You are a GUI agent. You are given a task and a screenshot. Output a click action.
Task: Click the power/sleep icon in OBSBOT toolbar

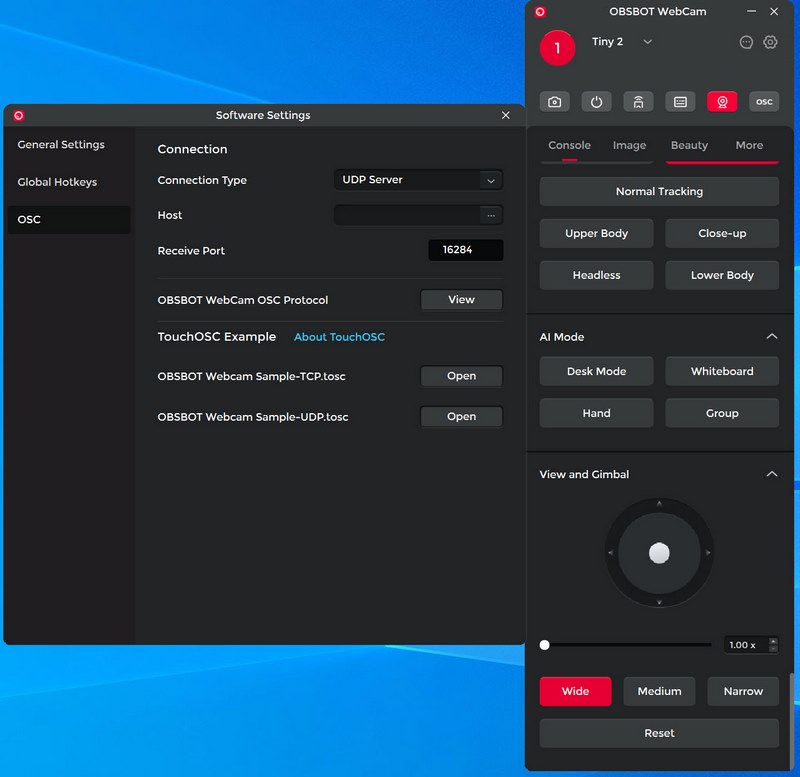596,102
